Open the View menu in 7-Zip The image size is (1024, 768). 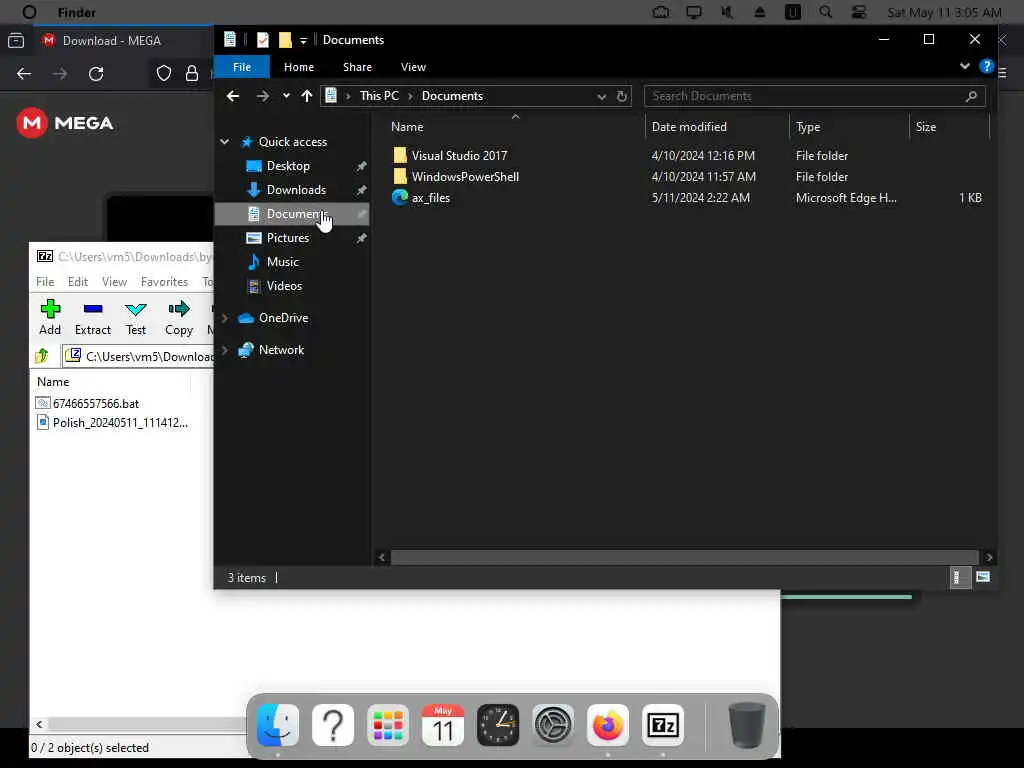point(114,281)
